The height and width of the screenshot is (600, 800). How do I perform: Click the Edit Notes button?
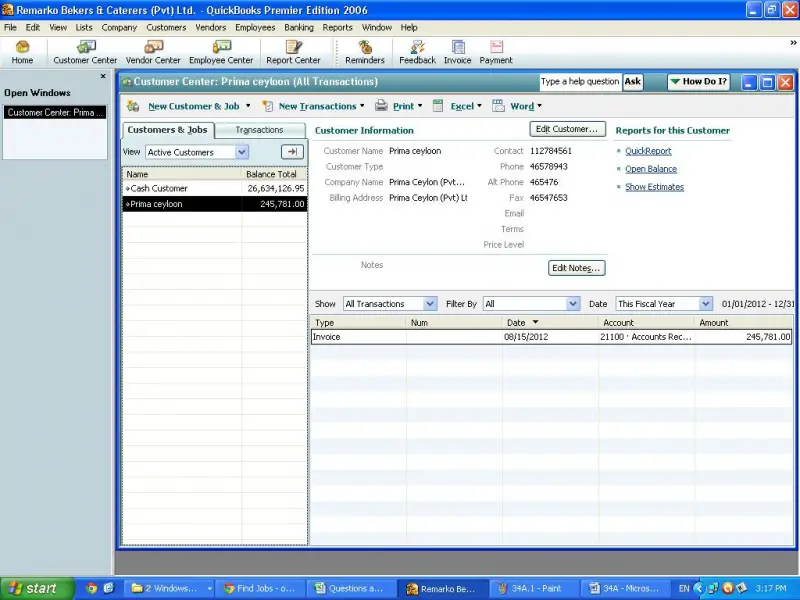coord(577,268)
